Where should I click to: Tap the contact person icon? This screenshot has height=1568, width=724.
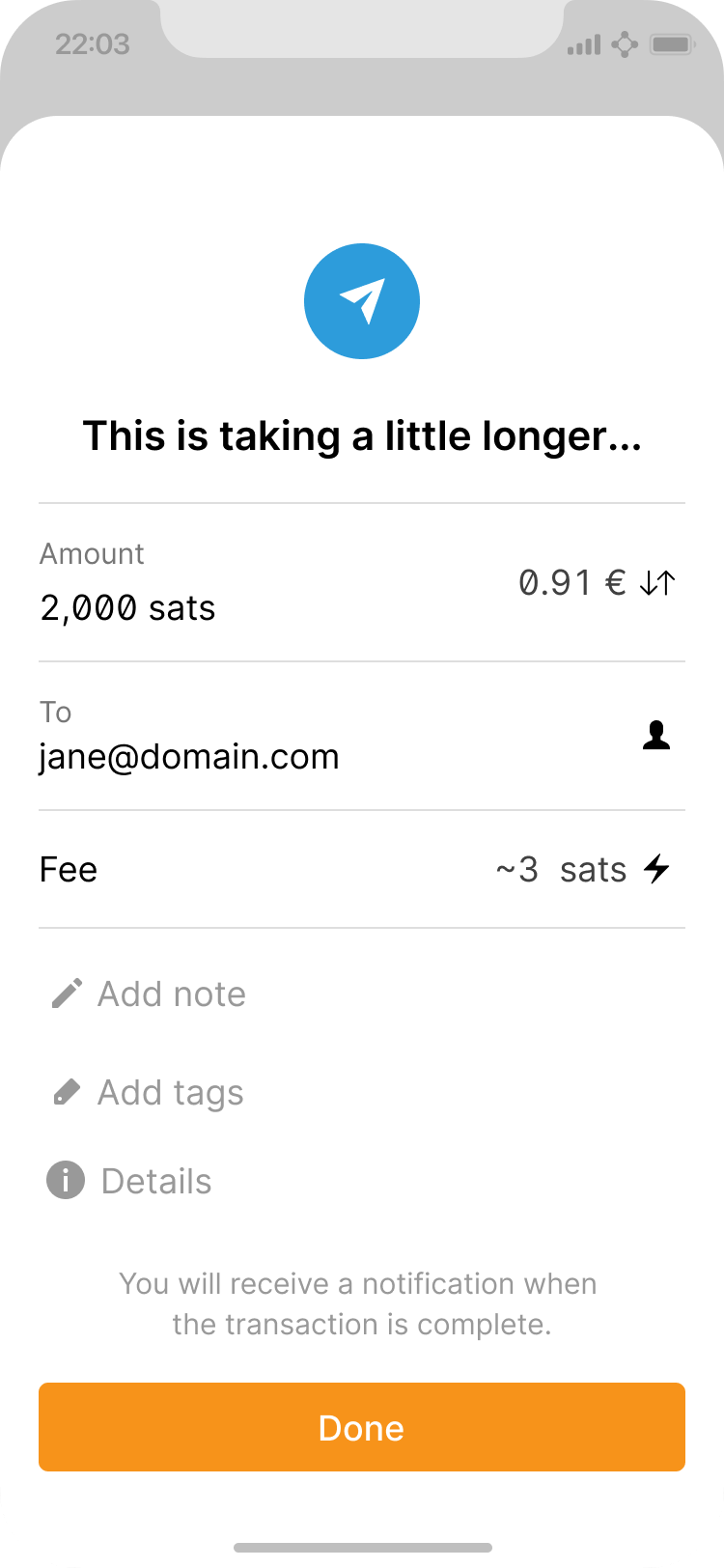click(656, 736)
